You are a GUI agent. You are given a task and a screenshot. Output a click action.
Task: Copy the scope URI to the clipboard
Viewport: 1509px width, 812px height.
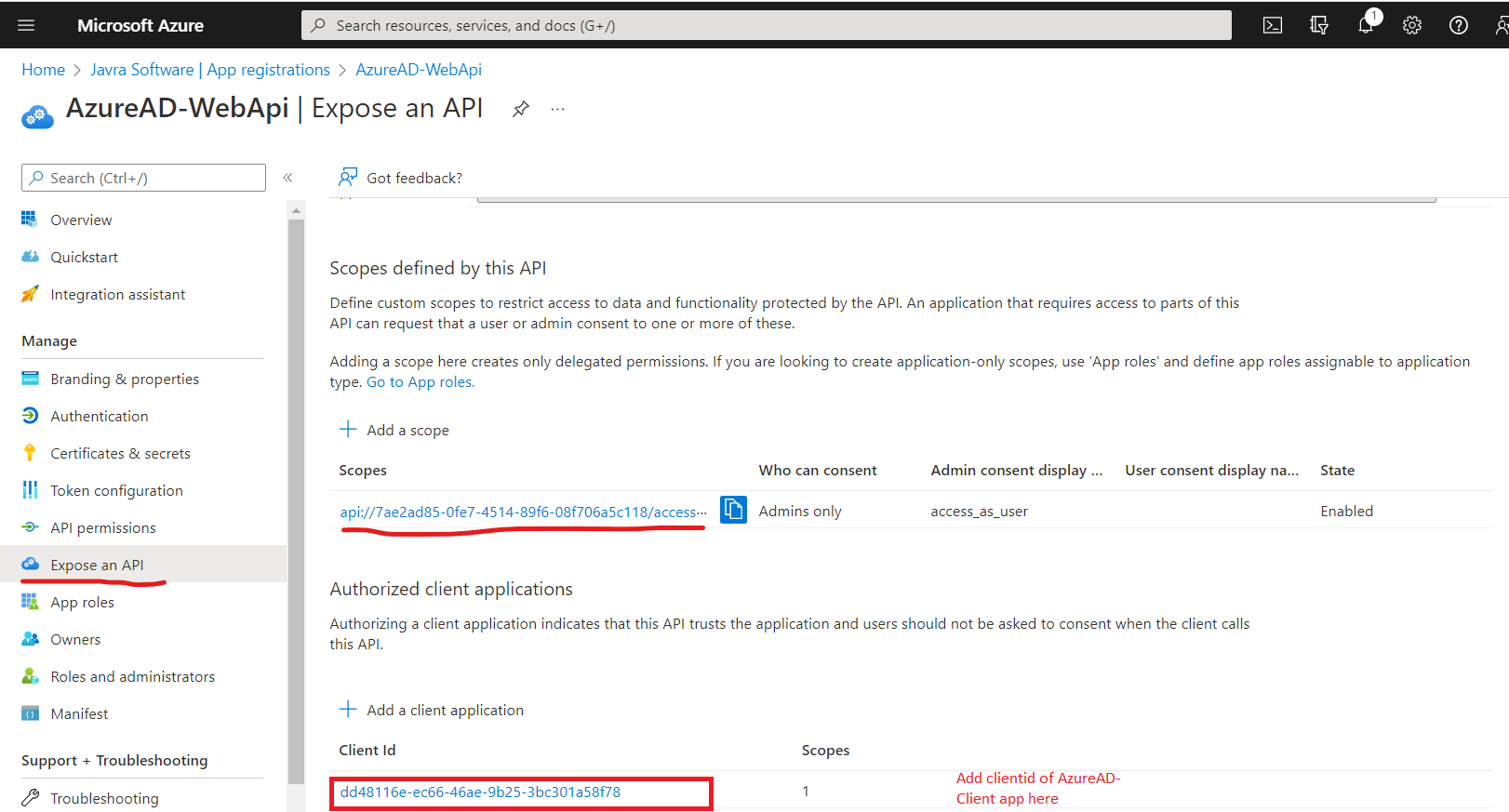[x=733, y=510]
